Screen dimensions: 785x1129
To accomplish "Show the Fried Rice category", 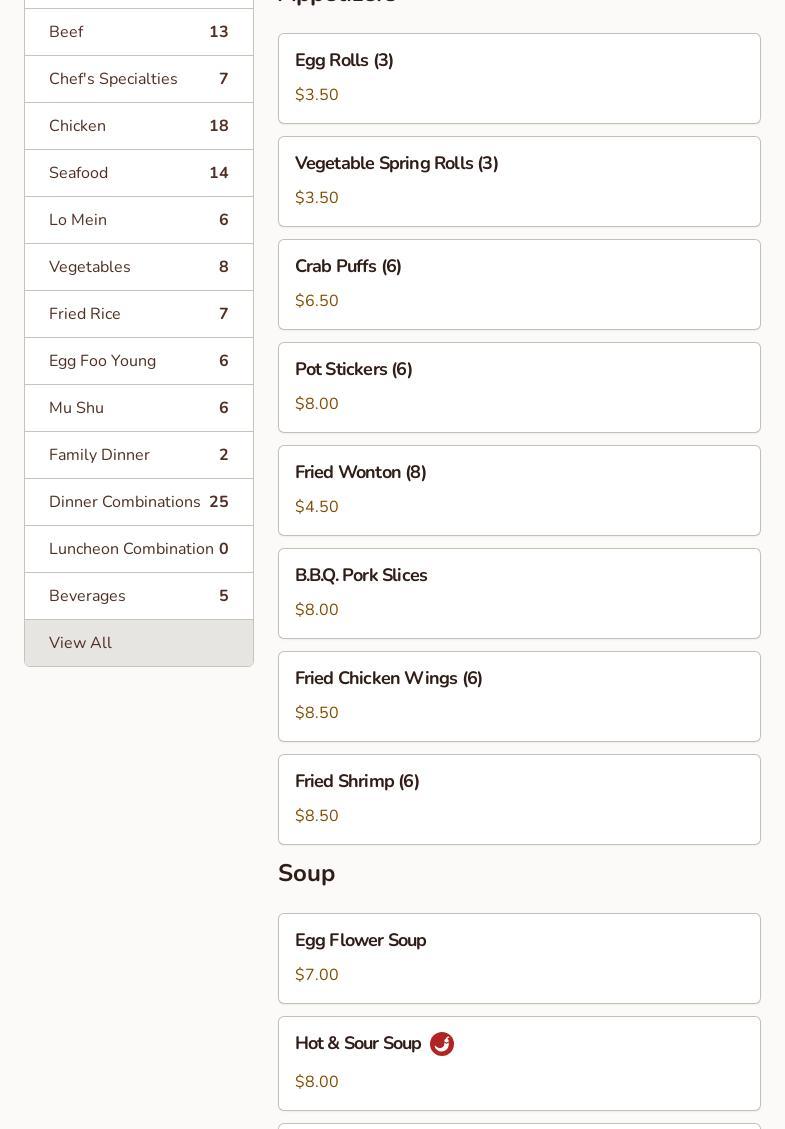I will coord(138,314).
